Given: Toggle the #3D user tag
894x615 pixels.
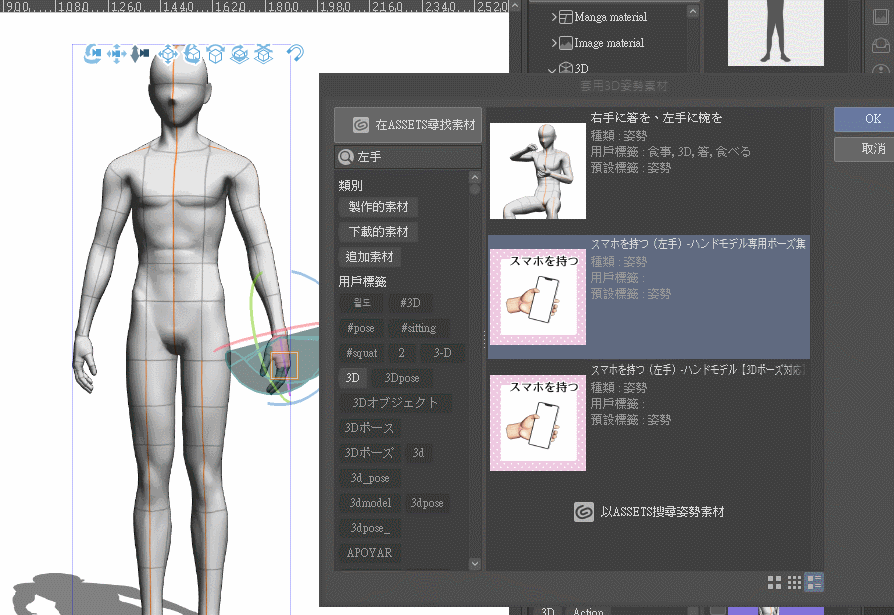Looking at the screenshot, I should pos(410,303).
